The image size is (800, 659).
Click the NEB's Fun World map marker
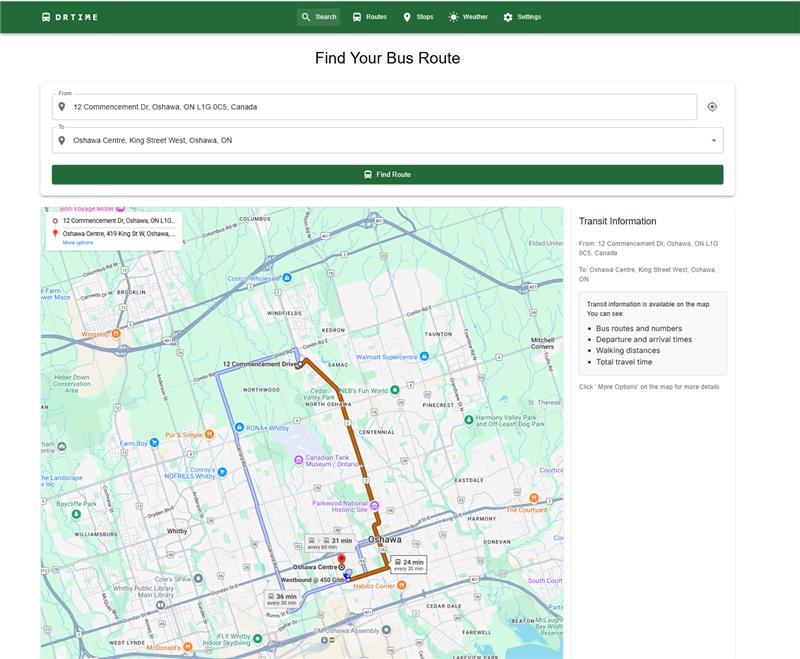pos(395,390)
